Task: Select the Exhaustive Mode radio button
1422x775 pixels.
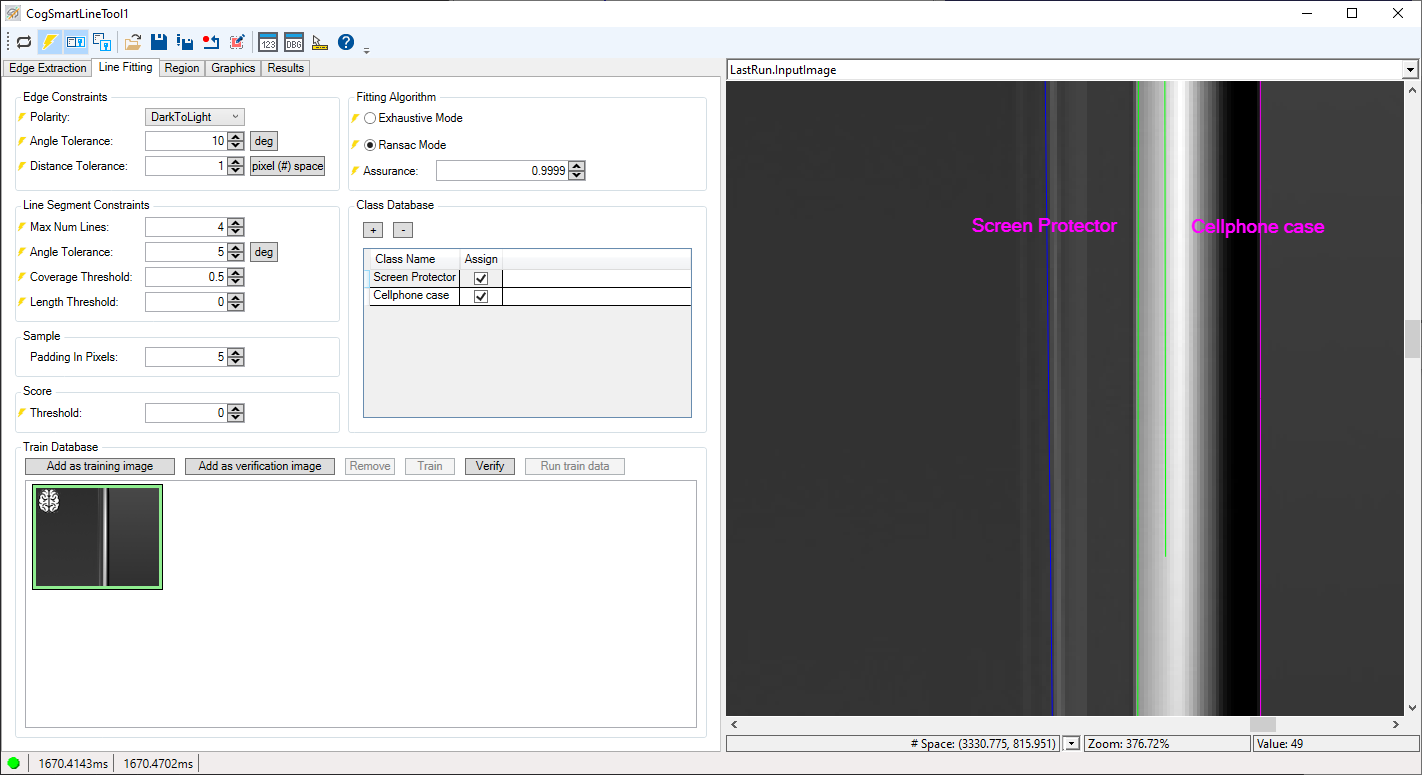Action: 371,117
